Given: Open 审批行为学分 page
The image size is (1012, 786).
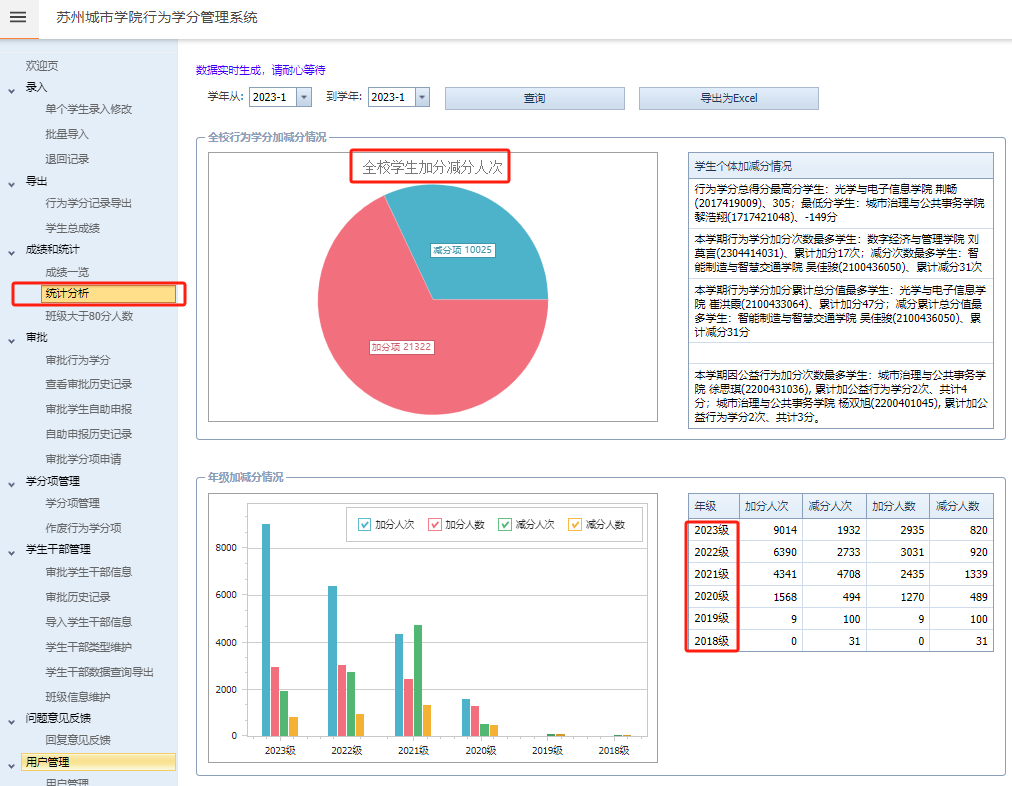Looking at the screenshot, I should click(x=77, y=360).
